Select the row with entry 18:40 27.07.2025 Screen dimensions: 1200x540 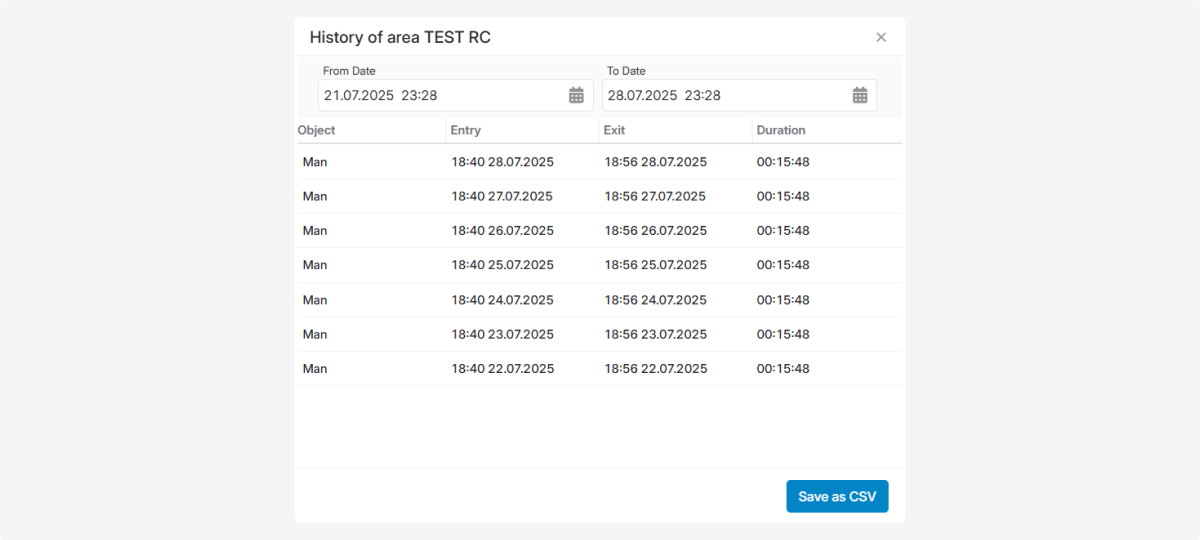click(x=502, y=196)
